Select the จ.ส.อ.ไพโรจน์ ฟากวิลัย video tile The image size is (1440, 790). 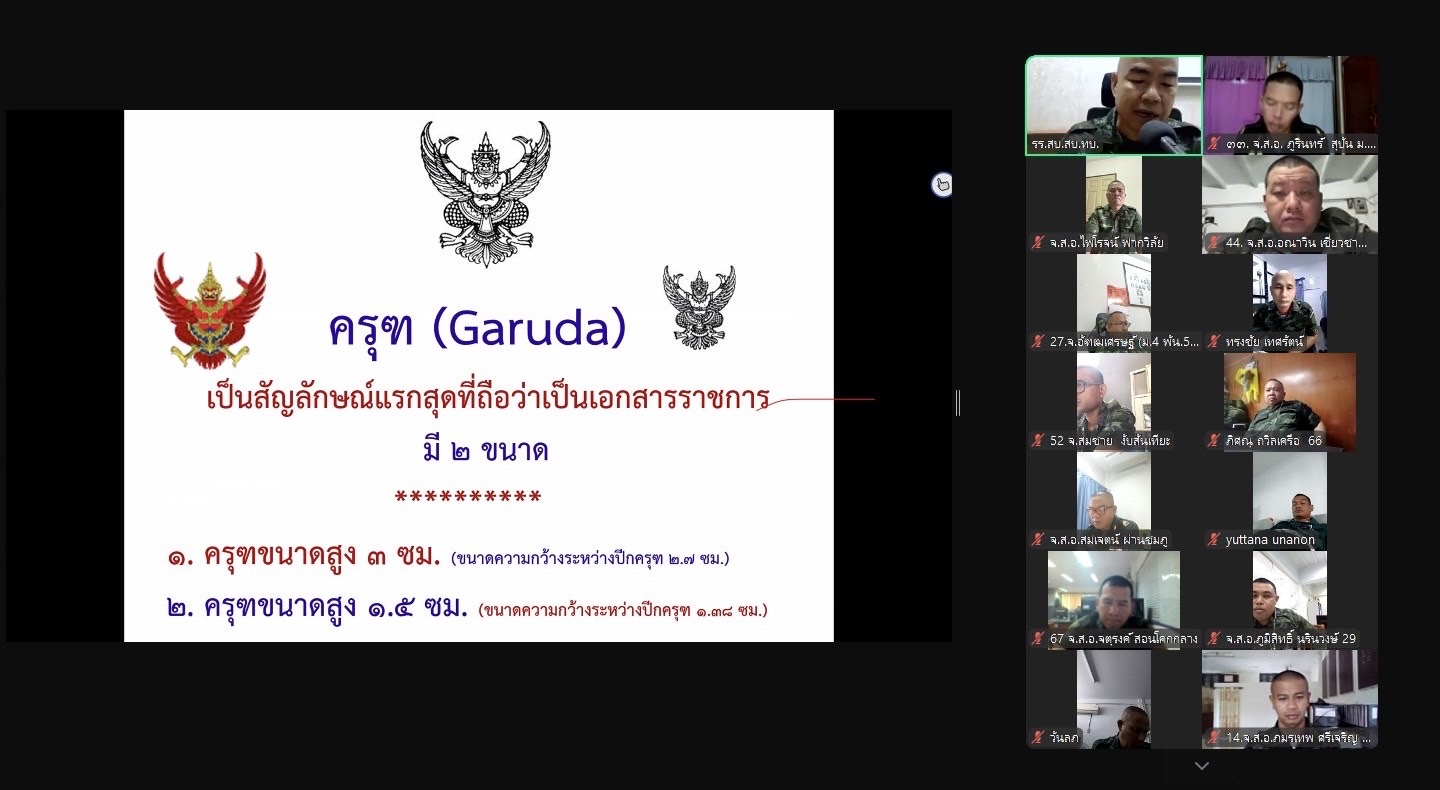pyautogui.click(x=1114, y=204)
